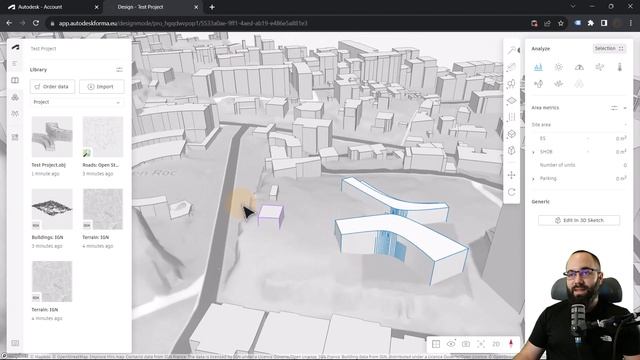Expand the Parking row

(x=533, y=179)
